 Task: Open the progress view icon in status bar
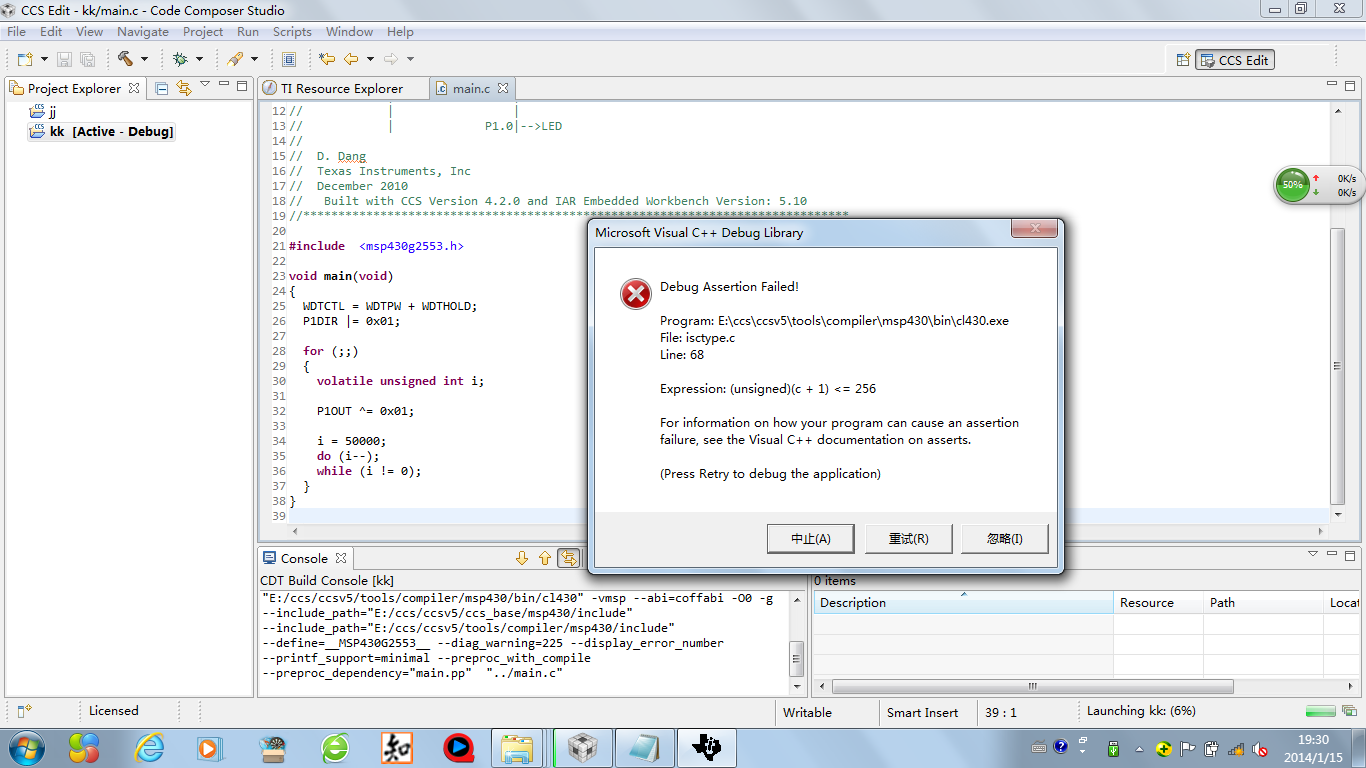[x=1348, y=712]
